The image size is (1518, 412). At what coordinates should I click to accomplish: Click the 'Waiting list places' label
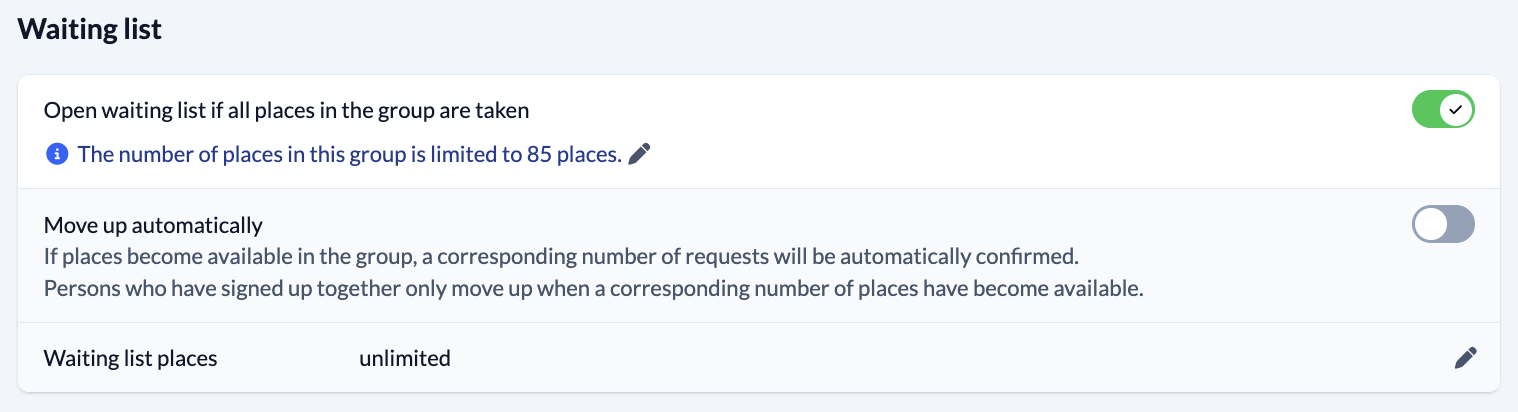(130, 358)
